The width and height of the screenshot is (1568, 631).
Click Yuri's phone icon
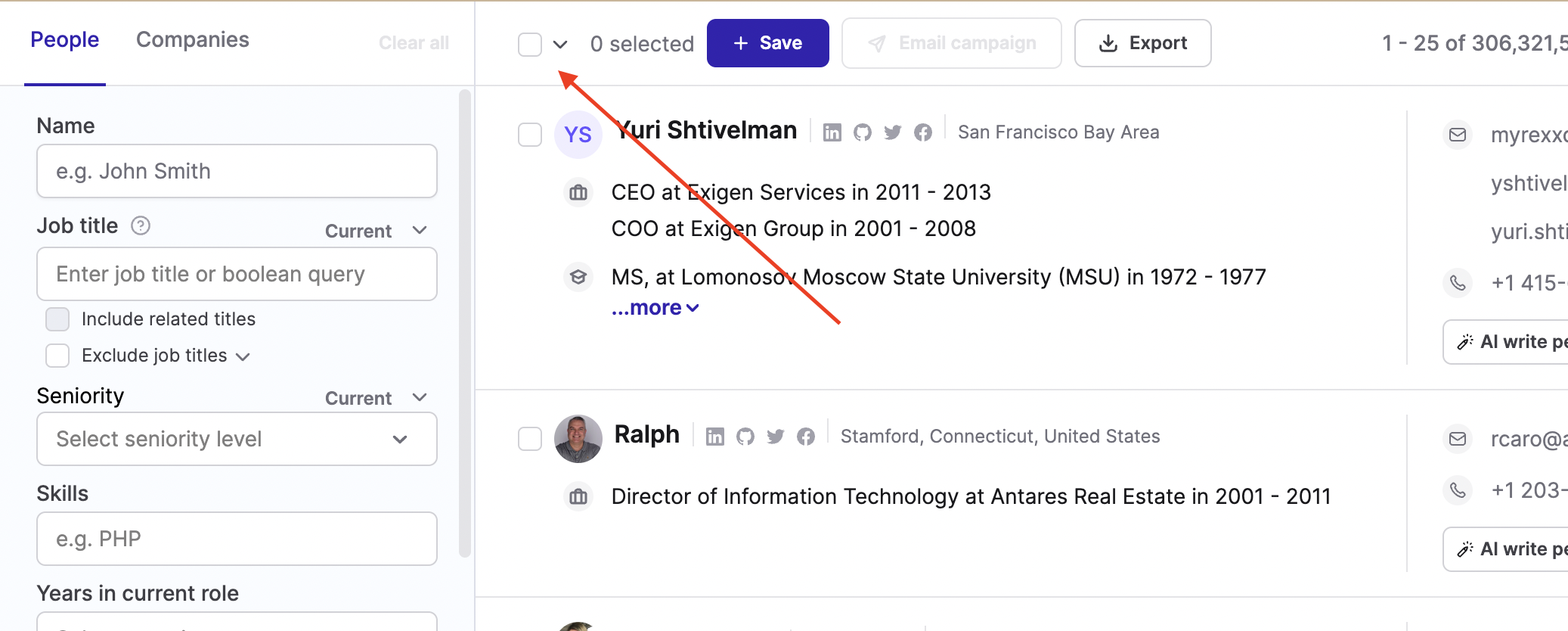[1457, 283]
